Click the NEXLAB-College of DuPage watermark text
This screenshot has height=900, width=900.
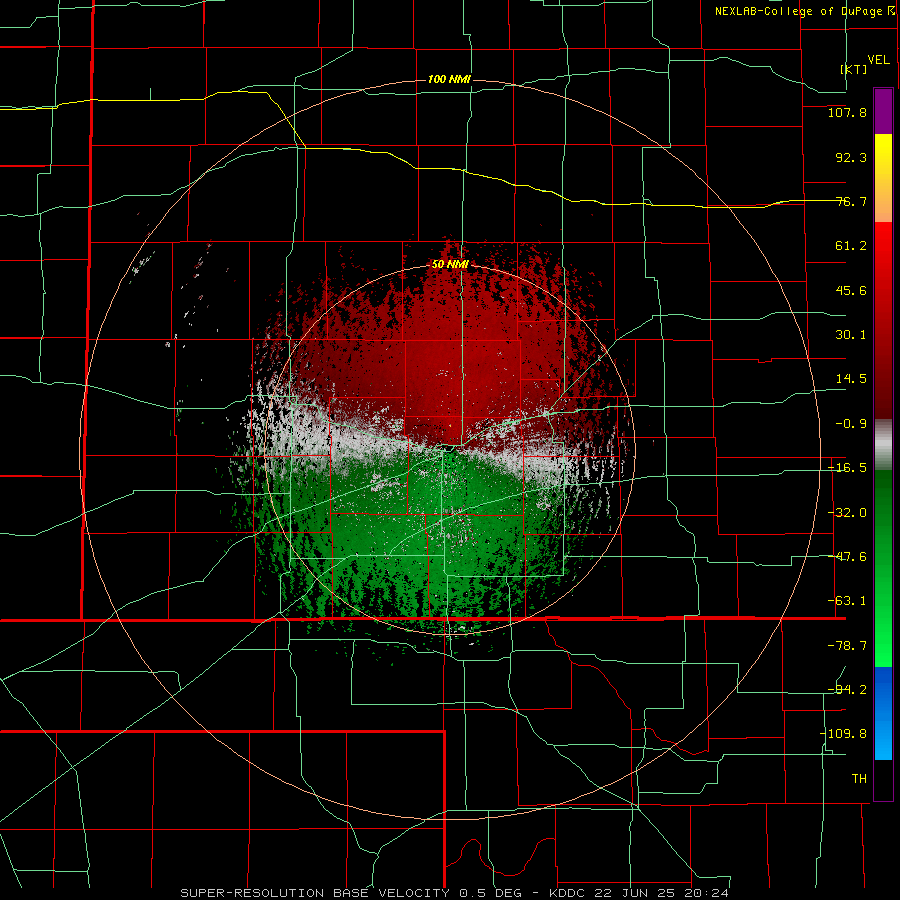805,11
